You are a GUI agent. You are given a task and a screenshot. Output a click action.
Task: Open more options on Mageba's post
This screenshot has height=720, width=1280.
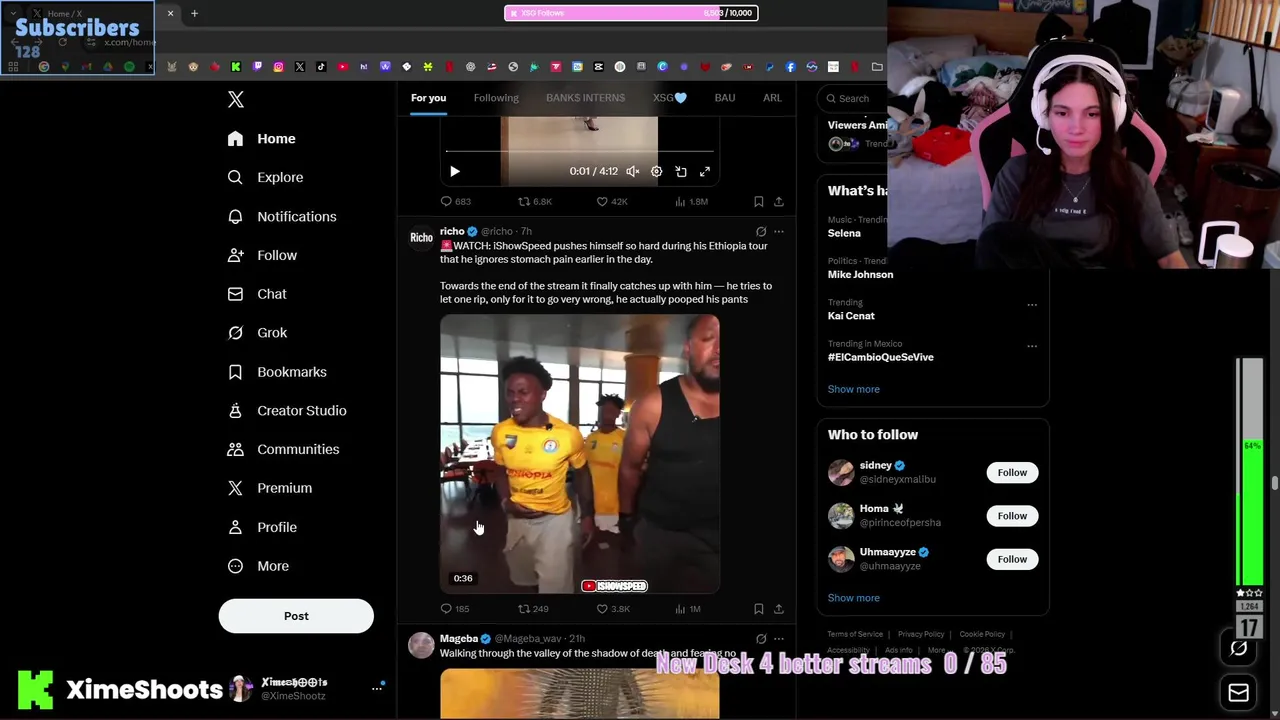tap(779, 638)
